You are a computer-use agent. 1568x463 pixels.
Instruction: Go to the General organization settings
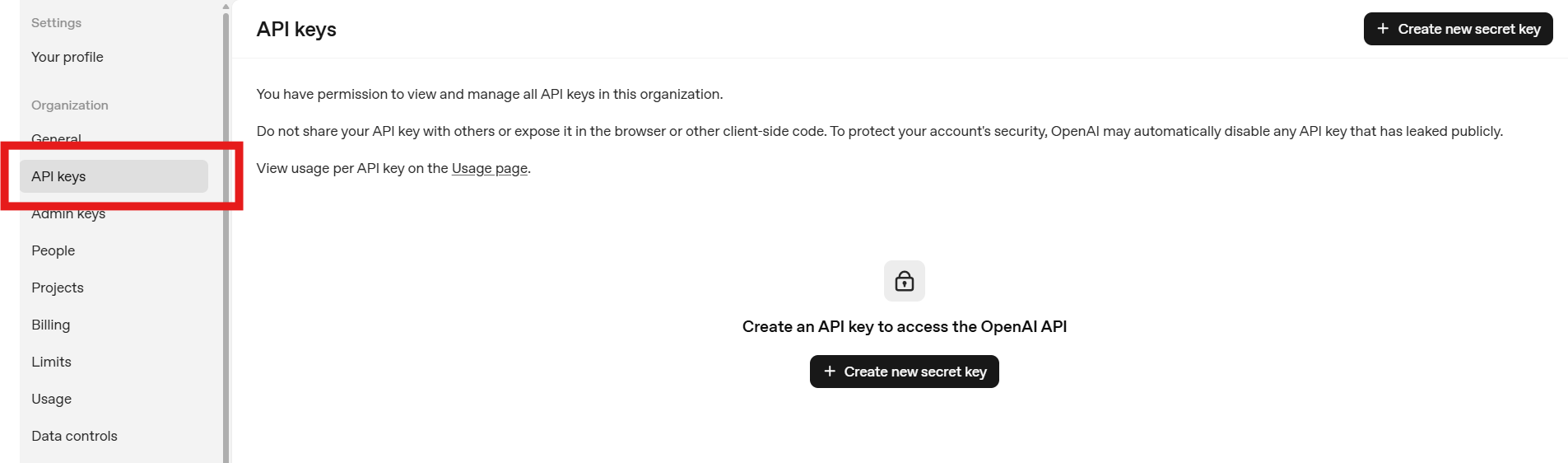click(56, 138)
